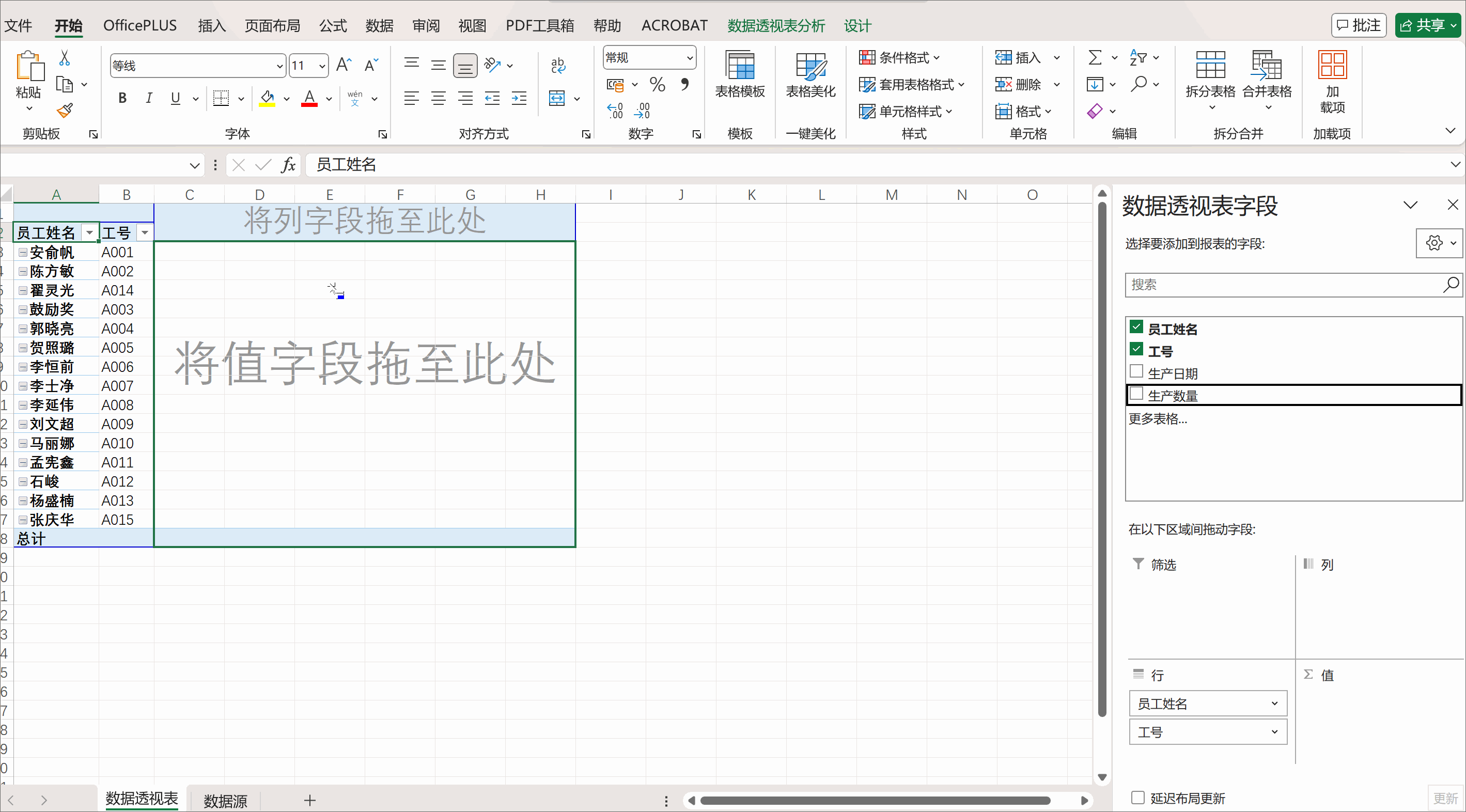Screen dimensions: 1466x812
Task: Click the Format Painter brush icon
Action: click(65, 110)
